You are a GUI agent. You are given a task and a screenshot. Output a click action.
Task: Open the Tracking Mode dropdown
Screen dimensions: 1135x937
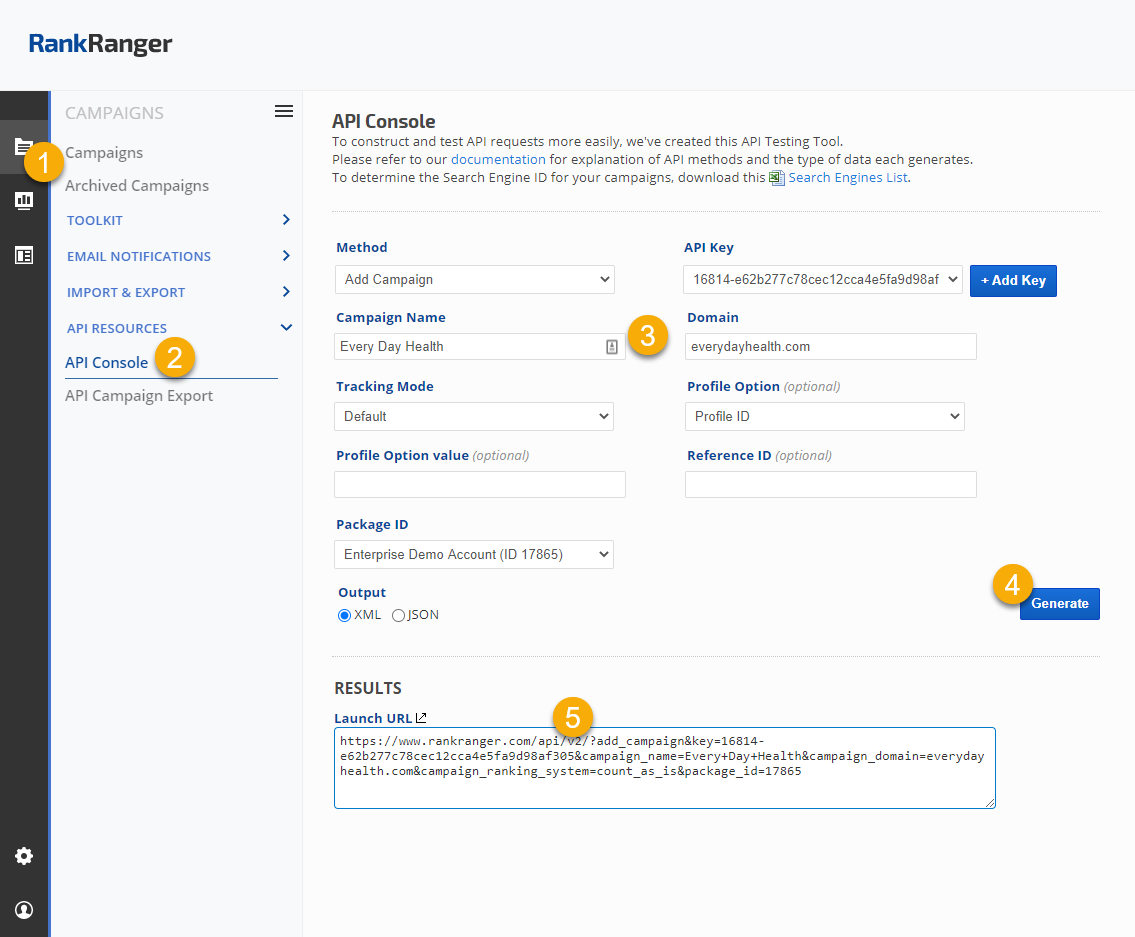pos(473,416)
